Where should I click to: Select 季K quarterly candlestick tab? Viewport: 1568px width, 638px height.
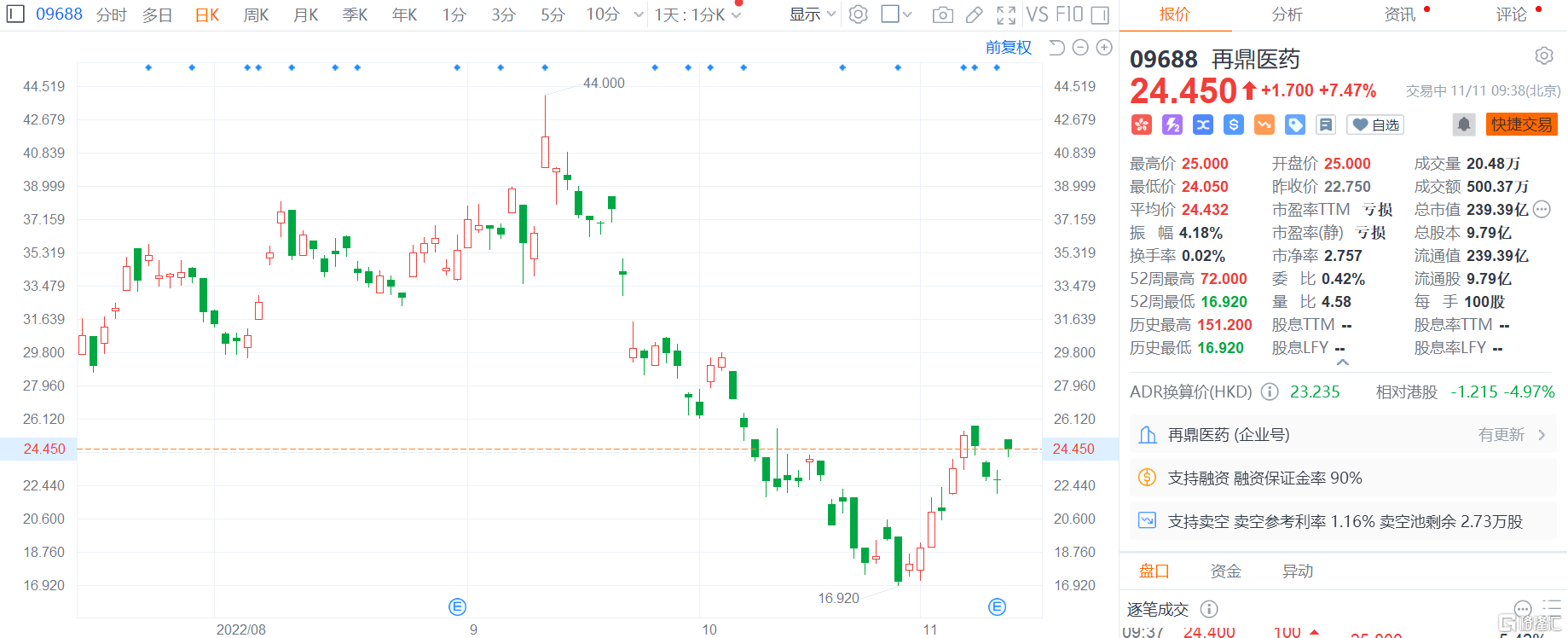click(355, 14)
